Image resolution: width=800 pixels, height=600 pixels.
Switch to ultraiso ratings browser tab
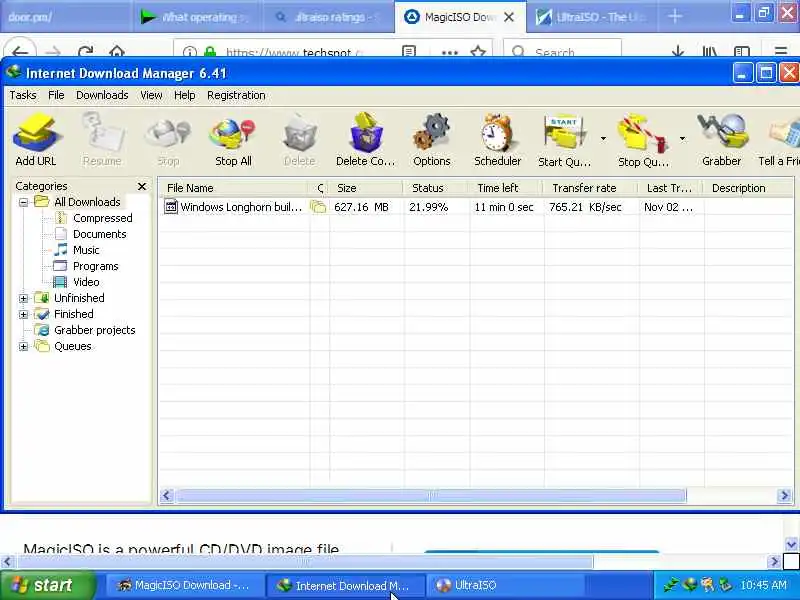[x=329, y=17]
